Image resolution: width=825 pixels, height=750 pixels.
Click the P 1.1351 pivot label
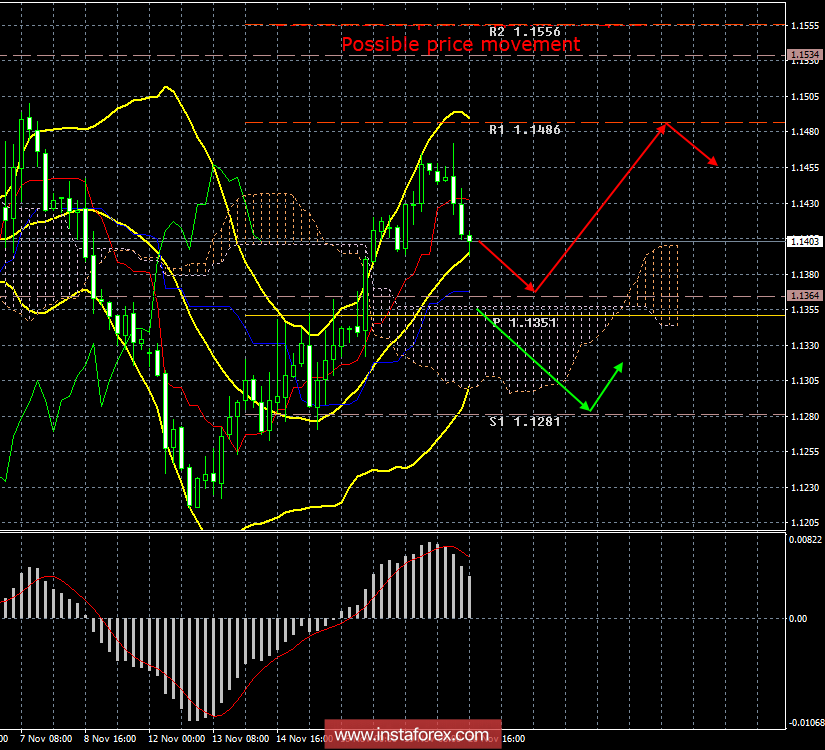pos(525,322)
